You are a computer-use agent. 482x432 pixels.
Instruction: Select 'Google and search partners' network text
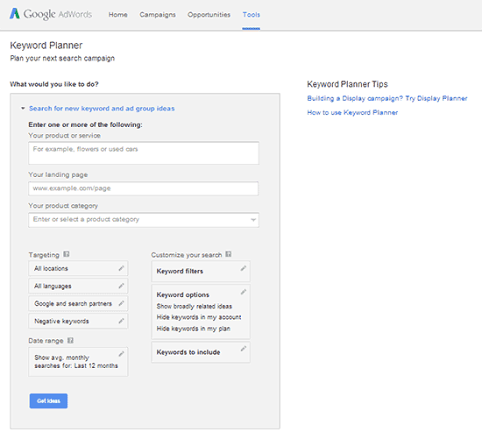point(73,304)
